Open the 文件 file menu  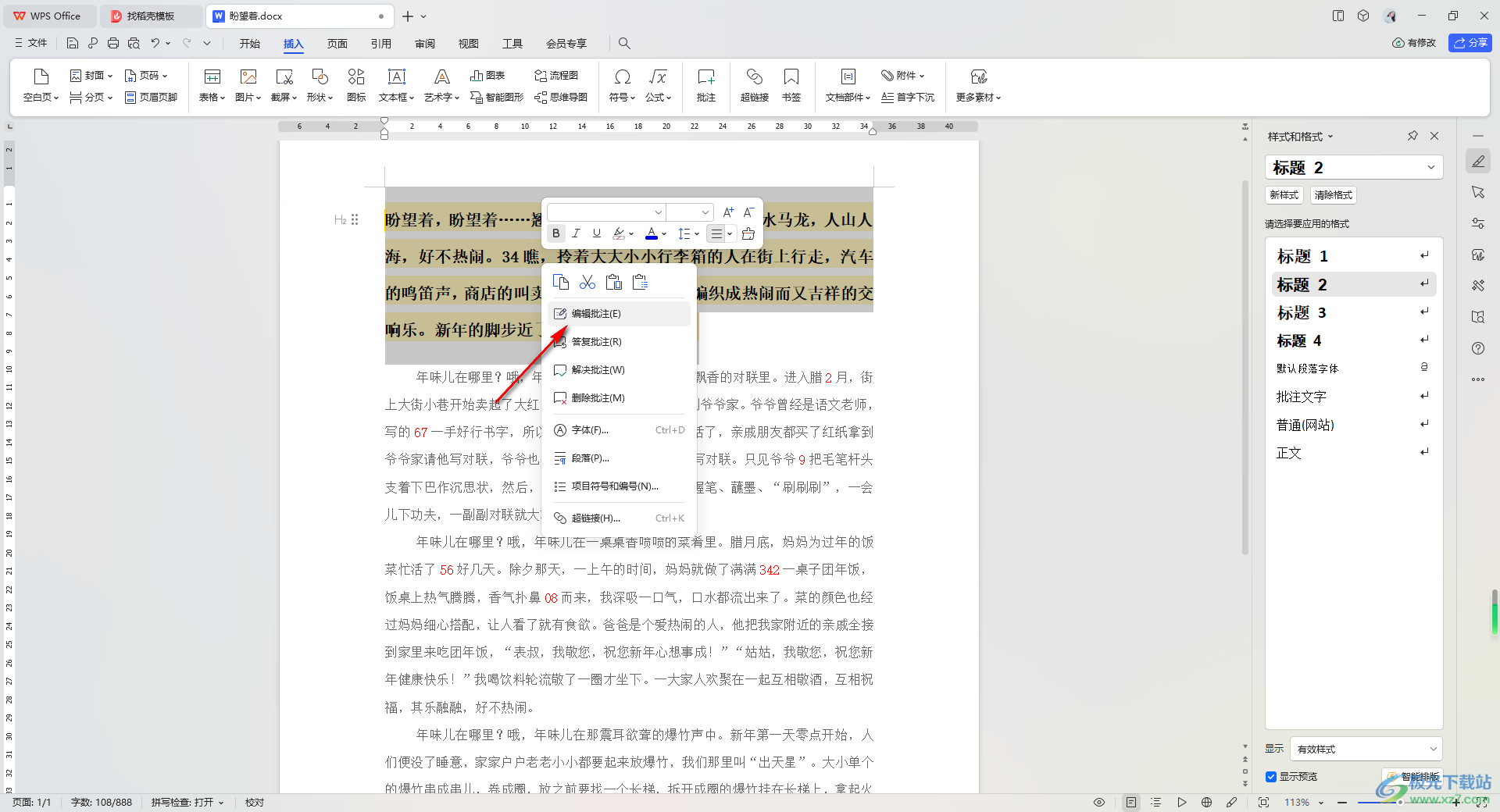31,44
